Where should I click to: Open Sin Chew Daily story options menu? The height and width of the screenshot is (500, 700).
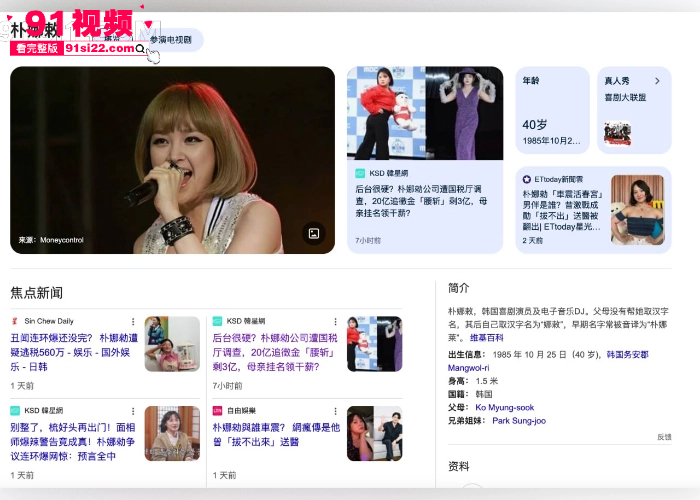(x=133, y=321)
